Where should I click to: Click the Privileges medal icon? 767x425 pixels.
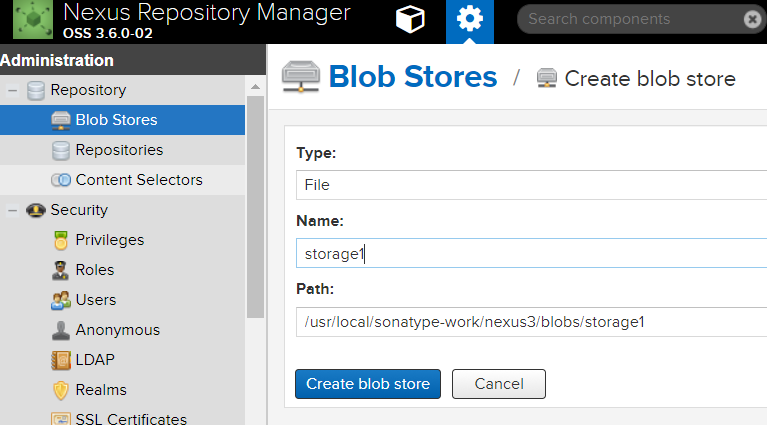pyautogui.click(x=60, y=240)
